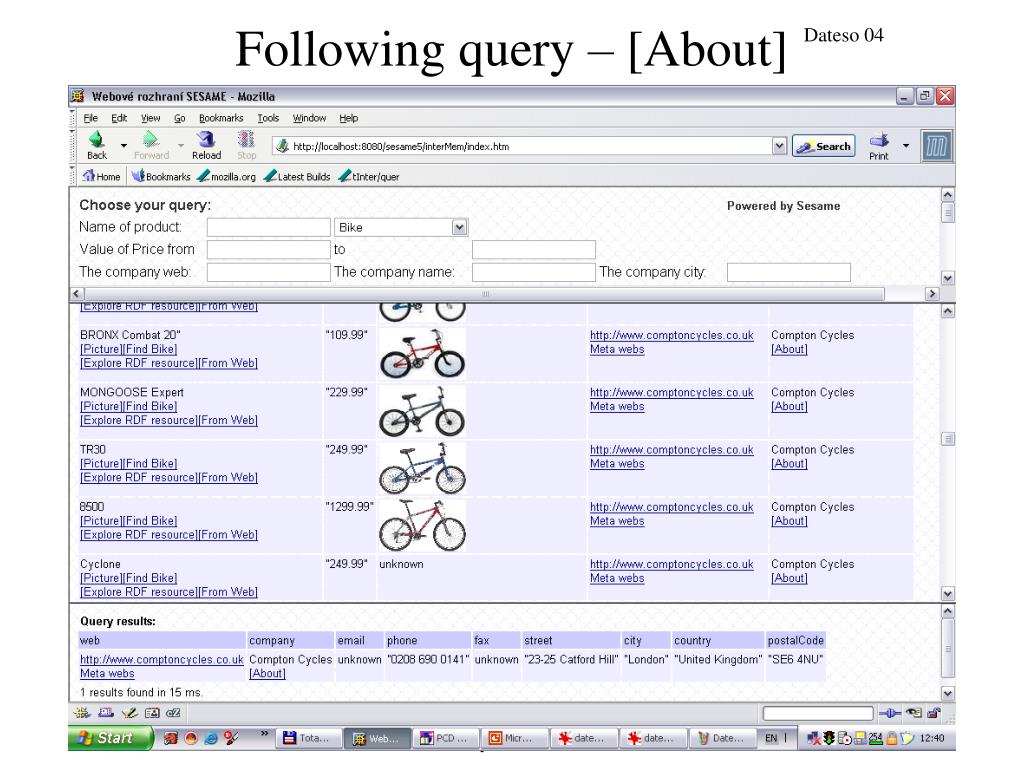Click the Reload page icon
The width and height of the screenshot is (1024, 768).
tap(206, 139)
